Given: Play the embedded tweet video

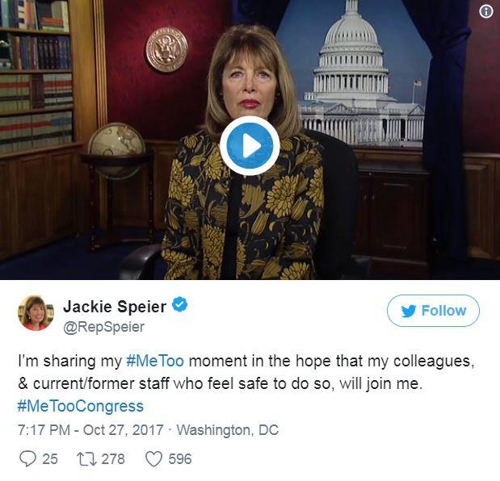Looking at the screenshot, I should [x=250, y=146].
